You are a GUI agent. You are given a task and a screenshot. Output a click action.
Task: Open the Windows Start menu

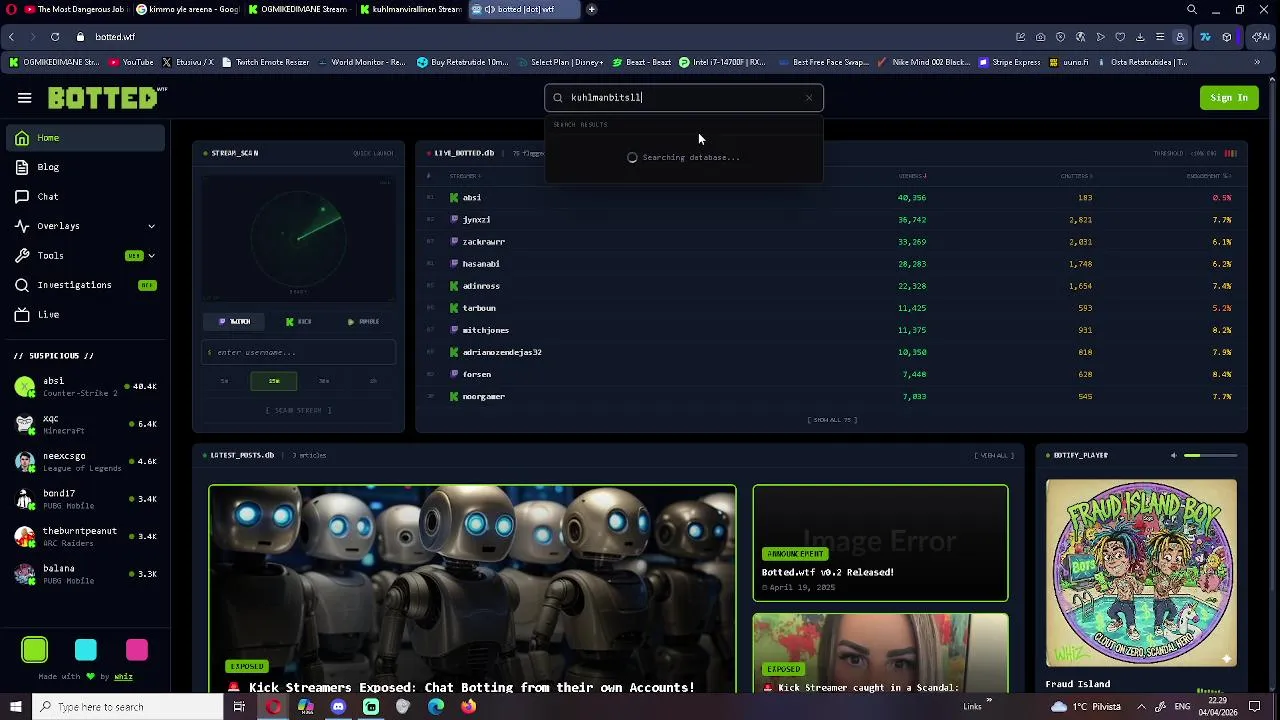tap(16, 707)
